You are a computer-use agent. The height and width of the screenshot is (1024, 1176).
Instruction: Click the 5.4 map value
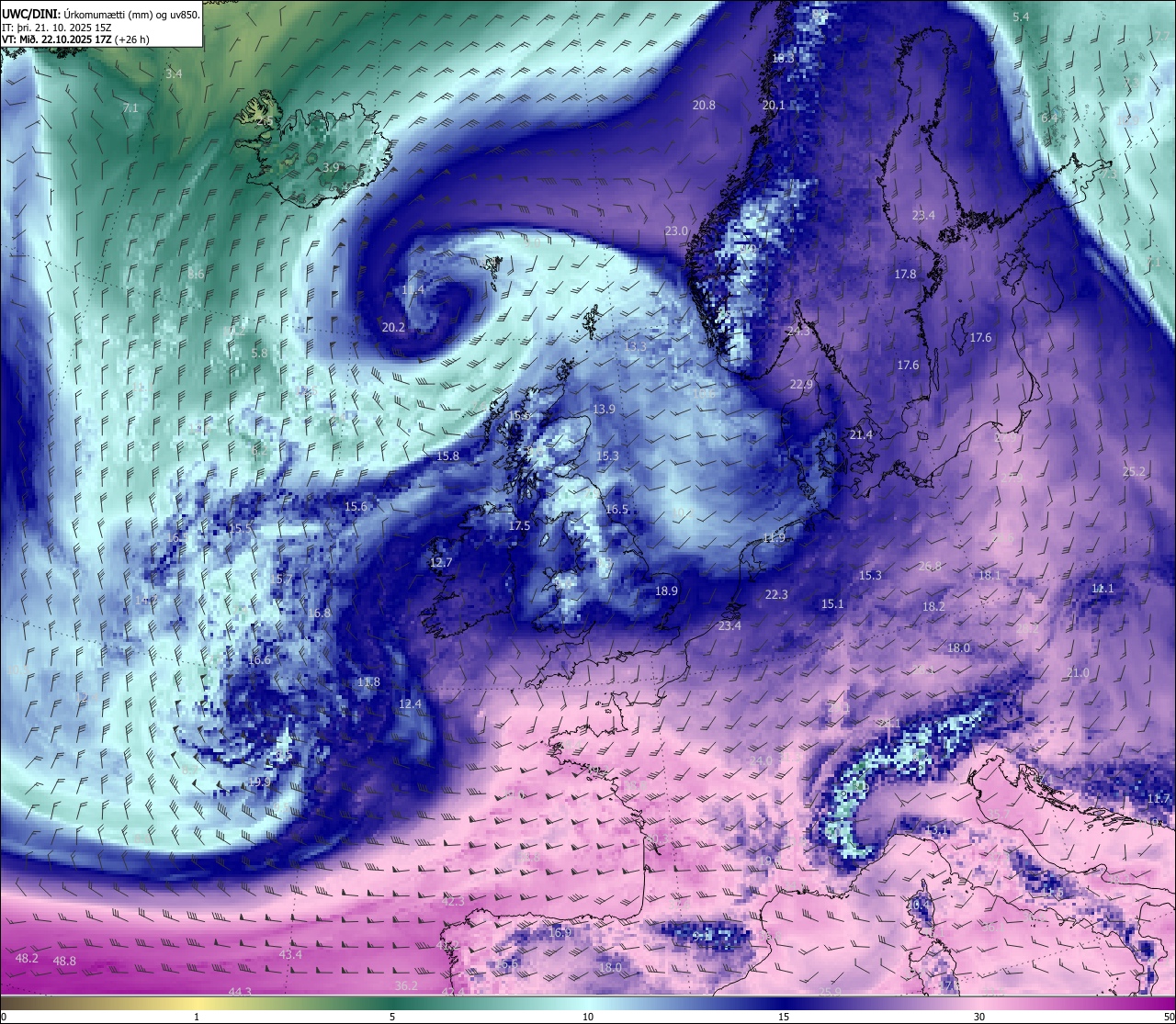click(1021, 17)
